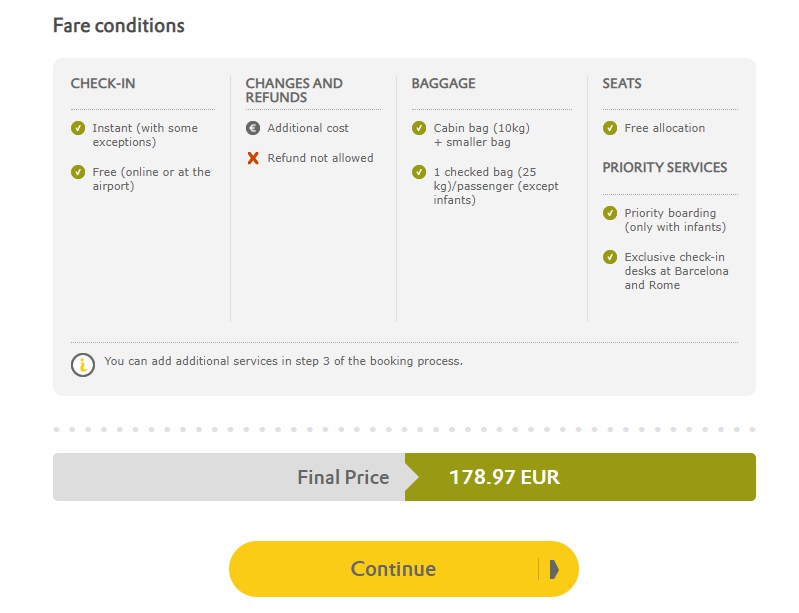This screenshot has width=799, height=613.
Task: Click the Refund not allowed text
Action: [321, 158]
